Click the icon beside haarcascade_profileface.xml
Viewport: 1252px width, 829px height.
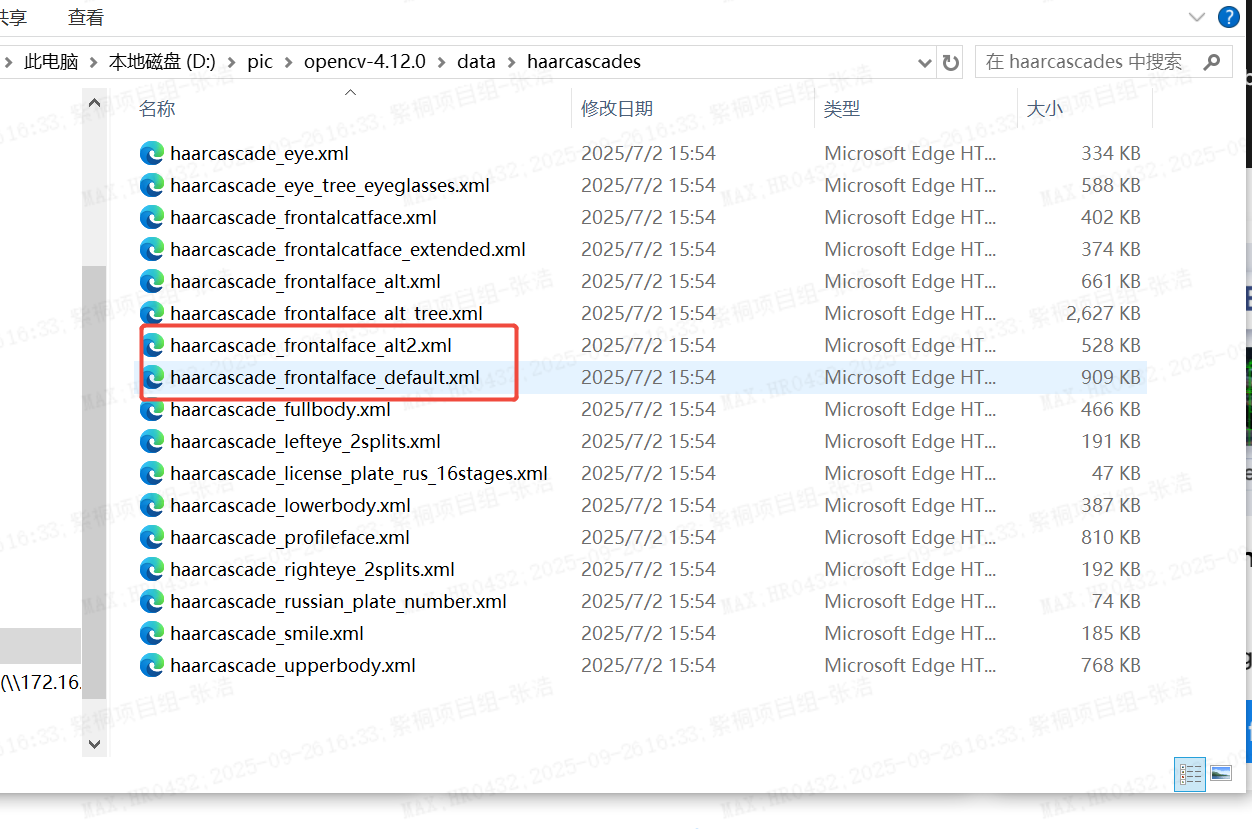coord(152,537)
